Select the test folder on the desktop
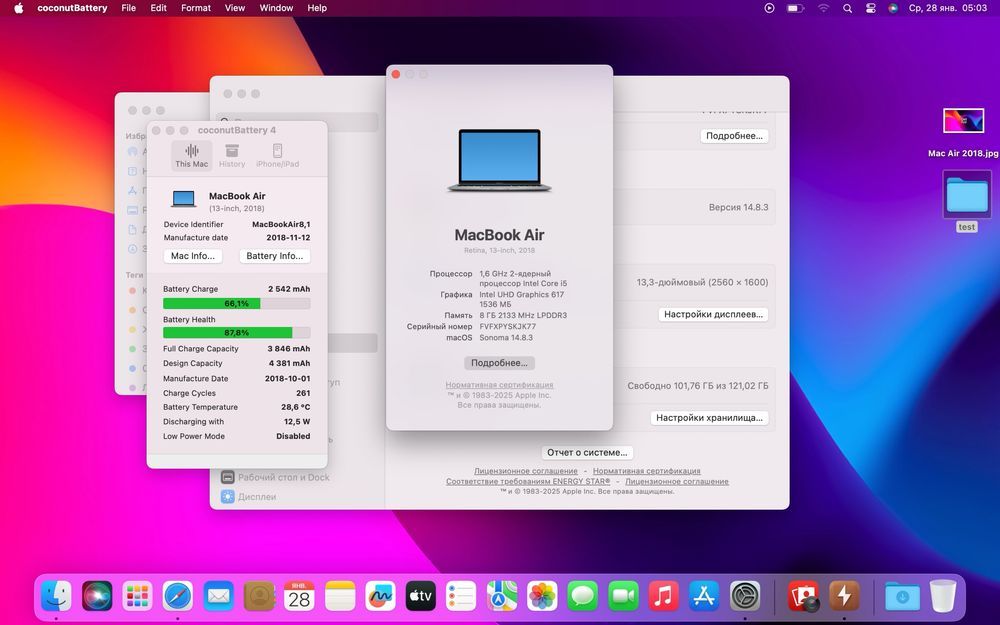 point(967,202)
